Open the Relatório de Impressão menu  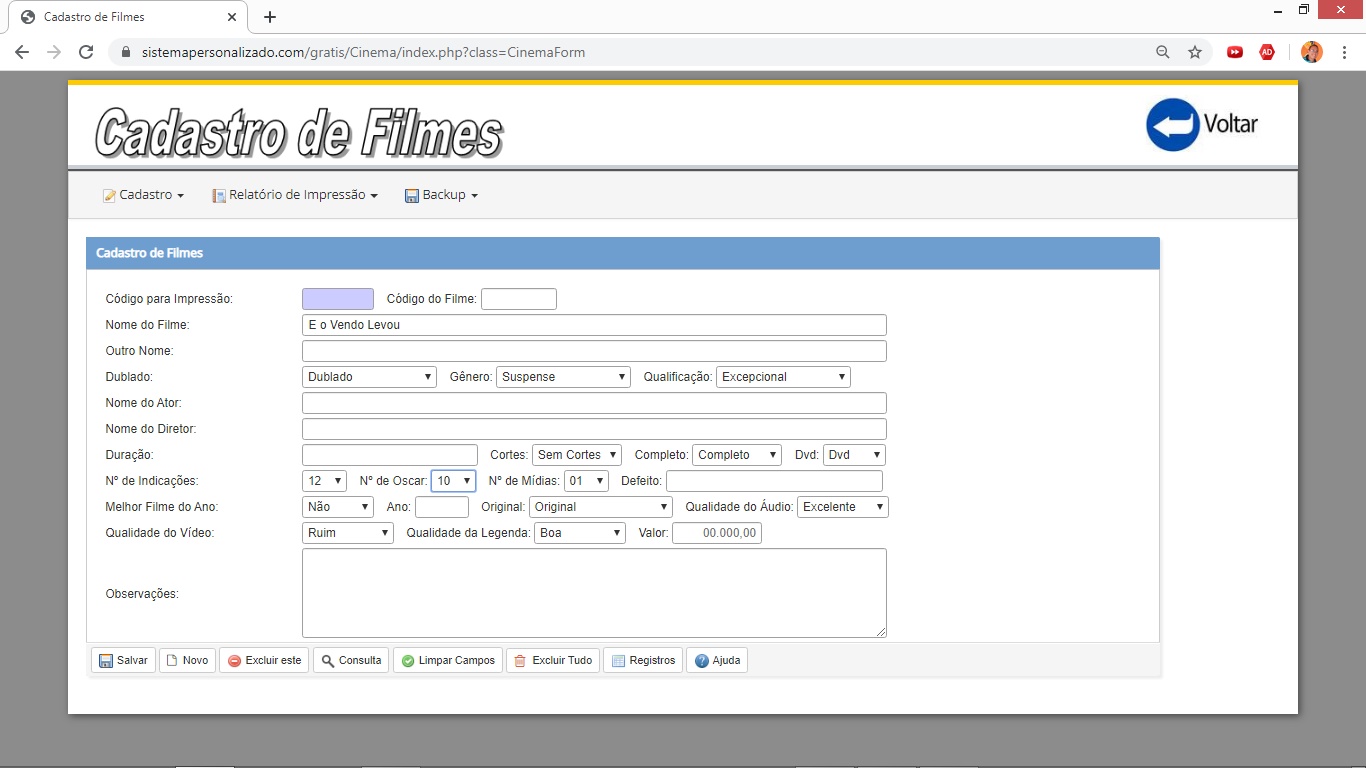point(295,195)
